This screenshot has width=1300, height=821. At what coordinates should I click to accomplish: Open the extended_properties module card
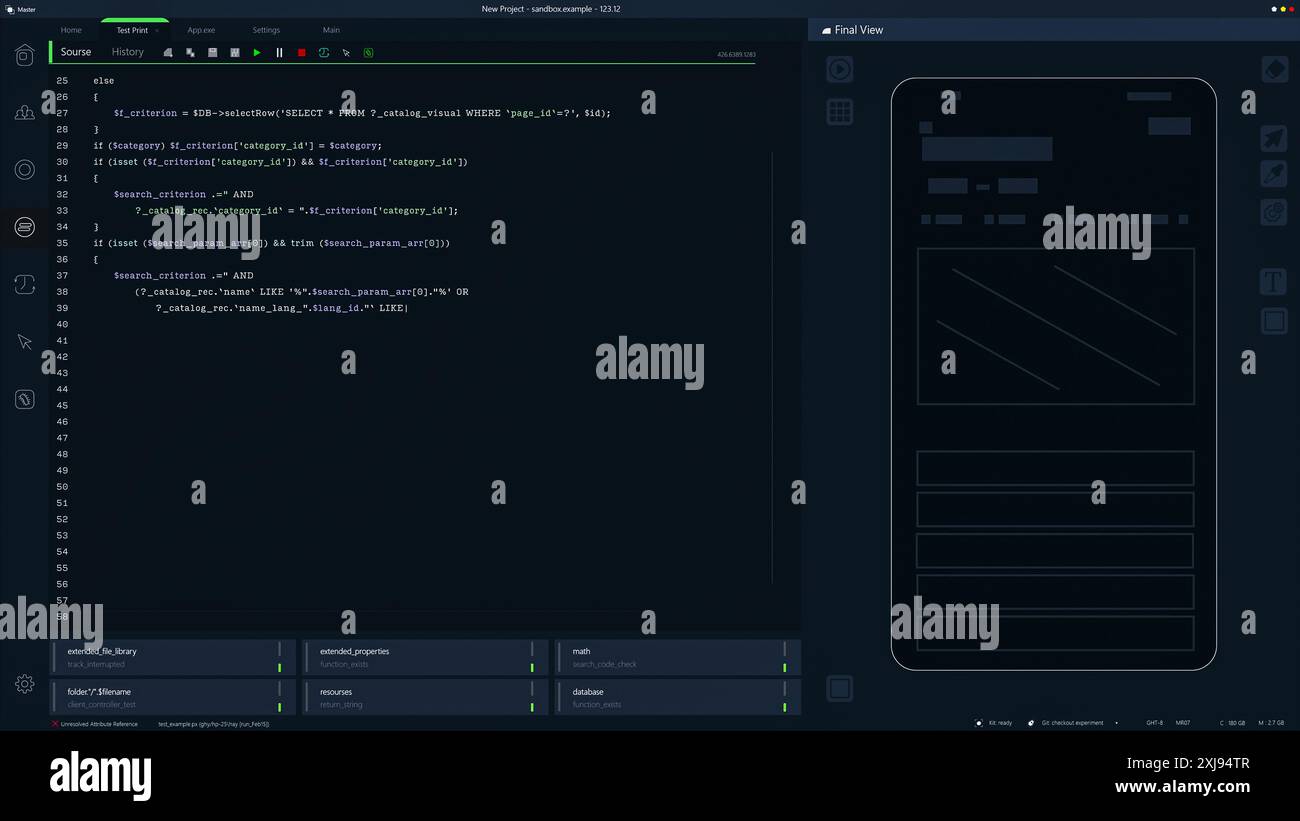426,657
